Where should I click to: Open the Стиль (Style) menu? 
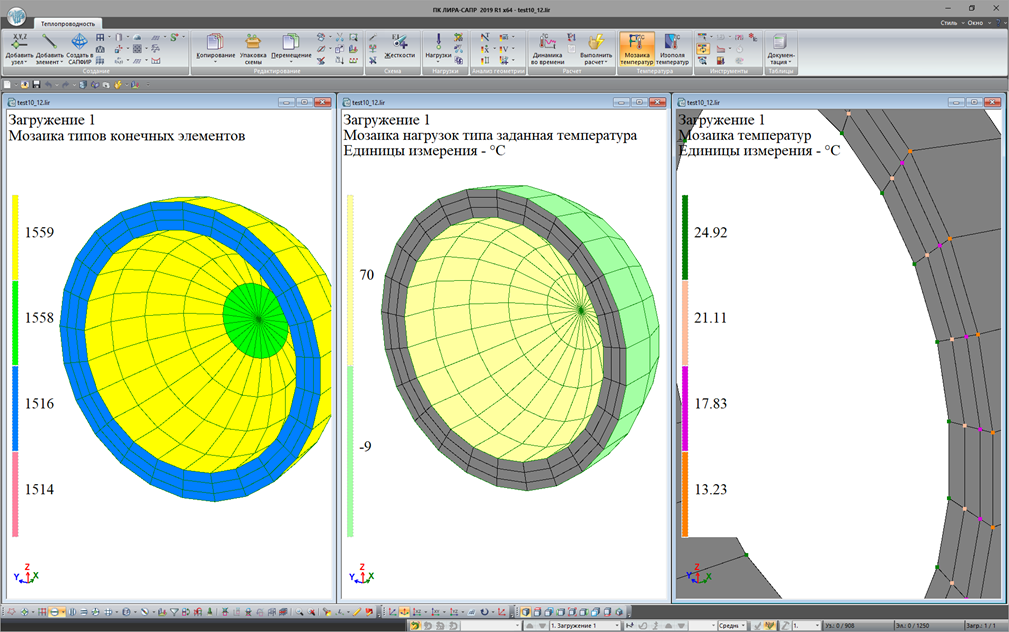tap(948, 22)
